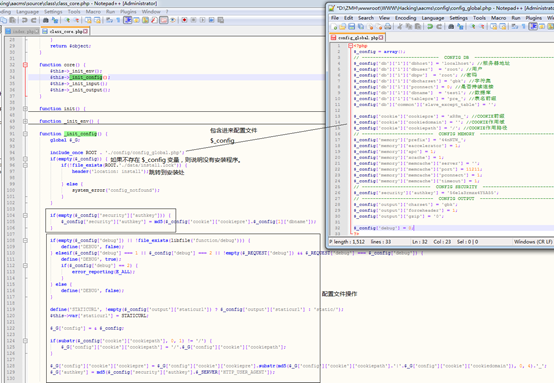
Task: Collapse cookiepath if-block fold marker line 124
Action: 25,341
